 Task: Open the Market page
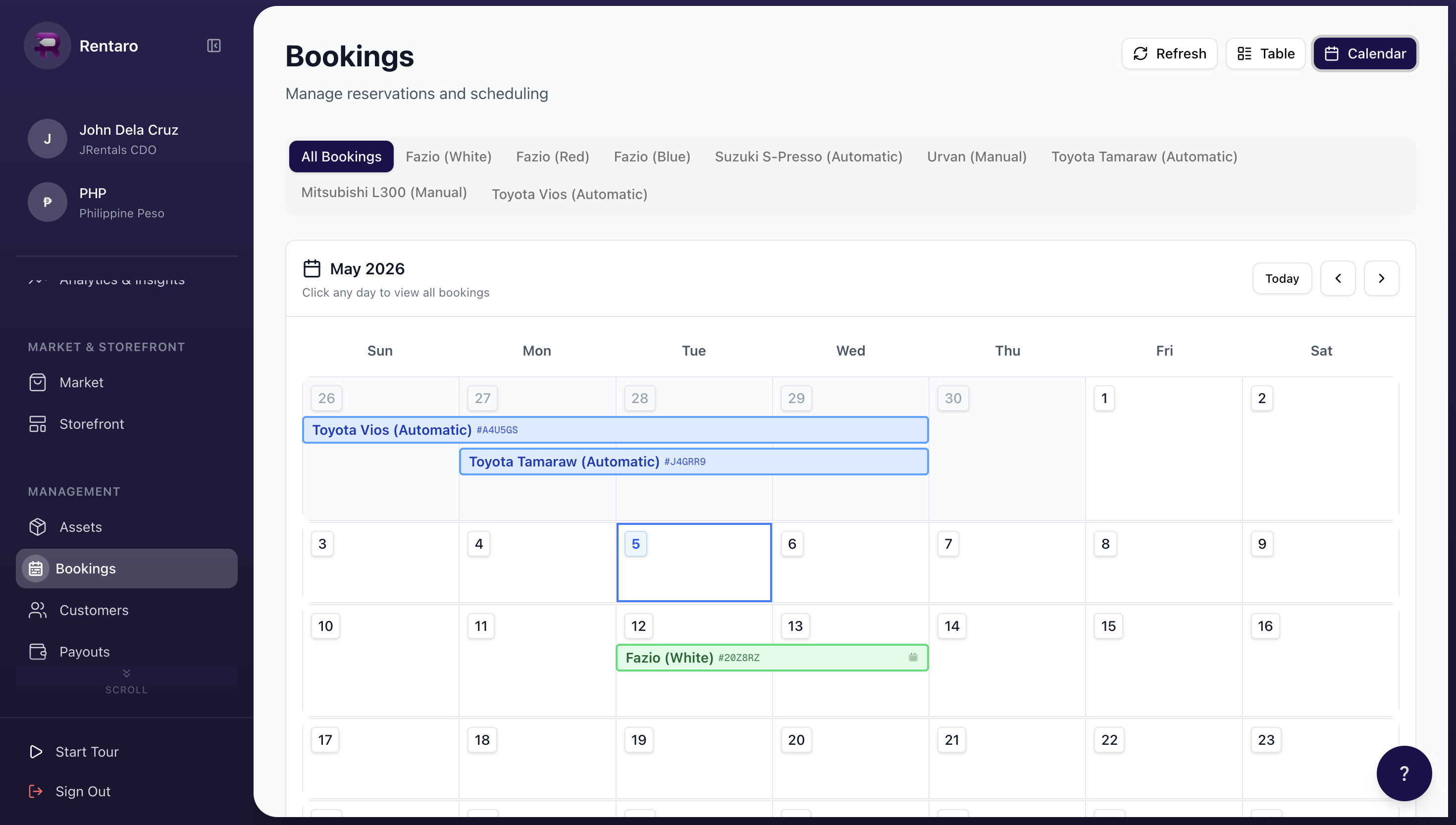pyautogui.click(x=82, y=382)
